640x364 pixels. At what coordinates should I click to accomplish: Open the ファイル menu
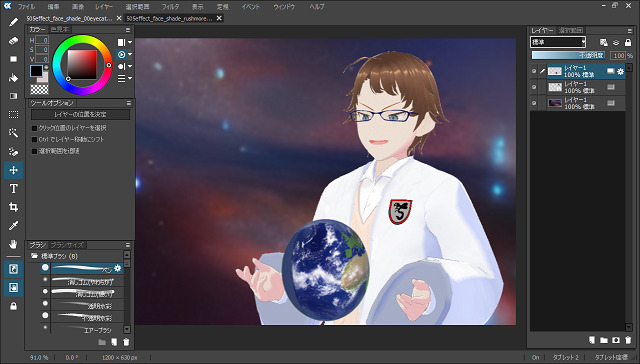coord(26,7)
